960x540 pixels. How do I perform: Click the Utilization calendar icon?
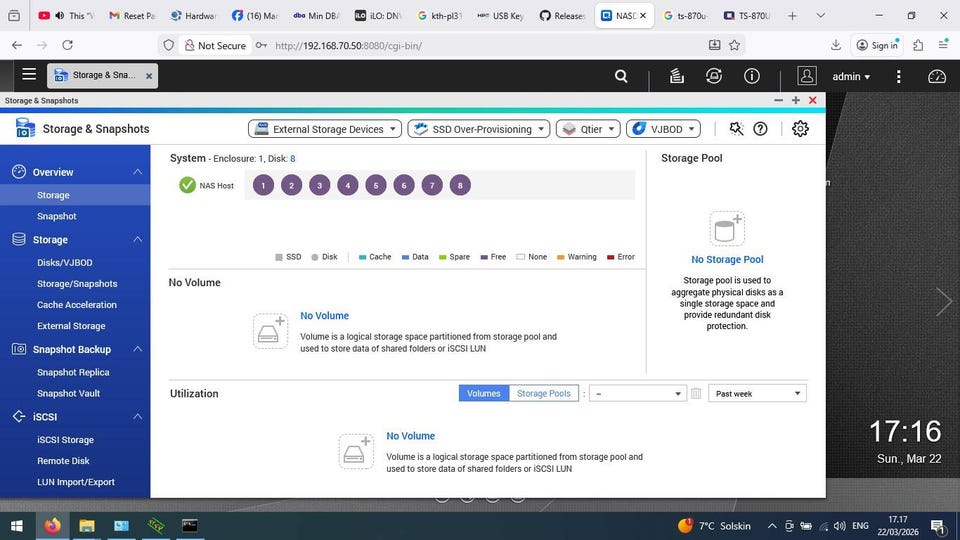[x=696, y=394]
